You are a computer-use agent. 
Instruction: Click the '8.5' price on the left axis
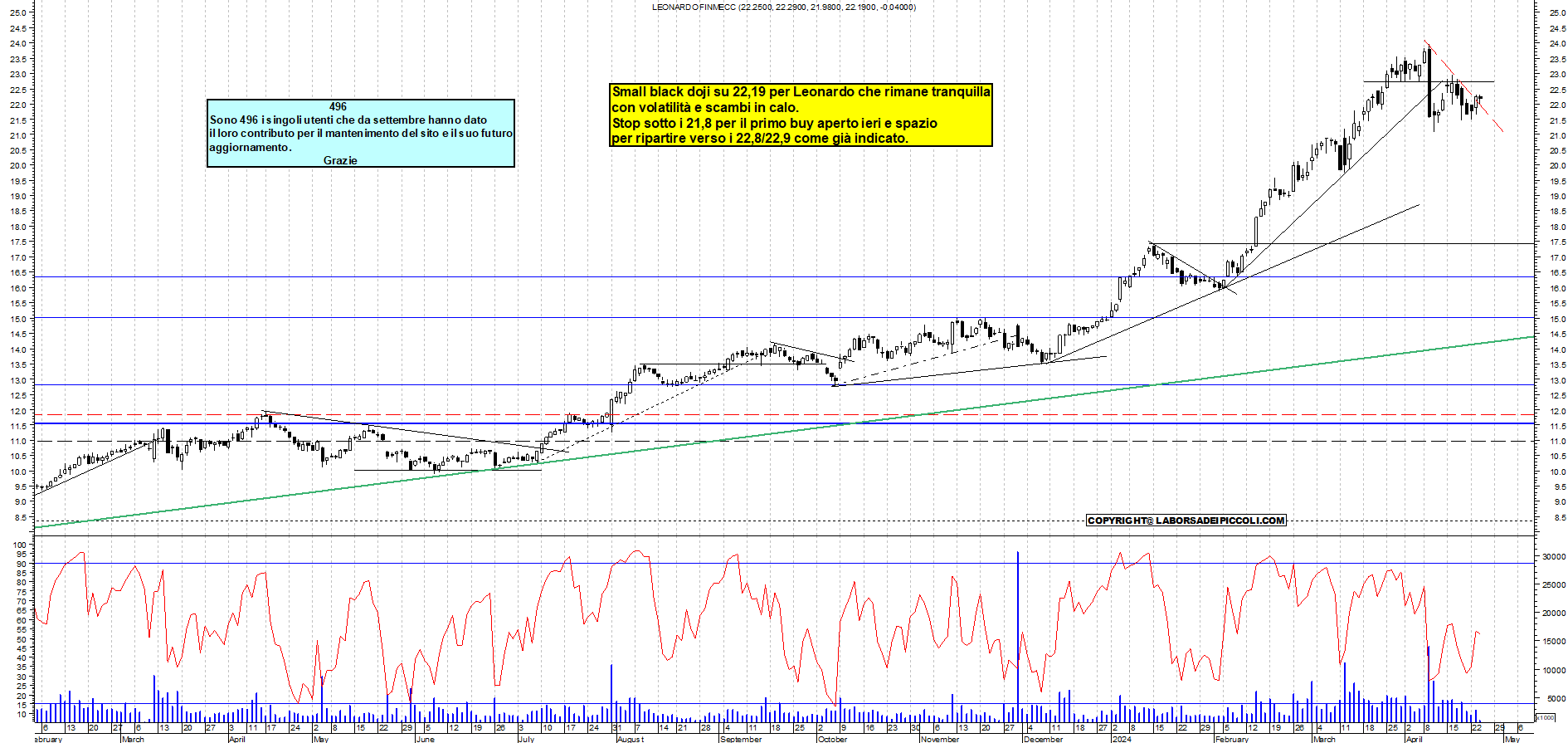tap(20, 517)
